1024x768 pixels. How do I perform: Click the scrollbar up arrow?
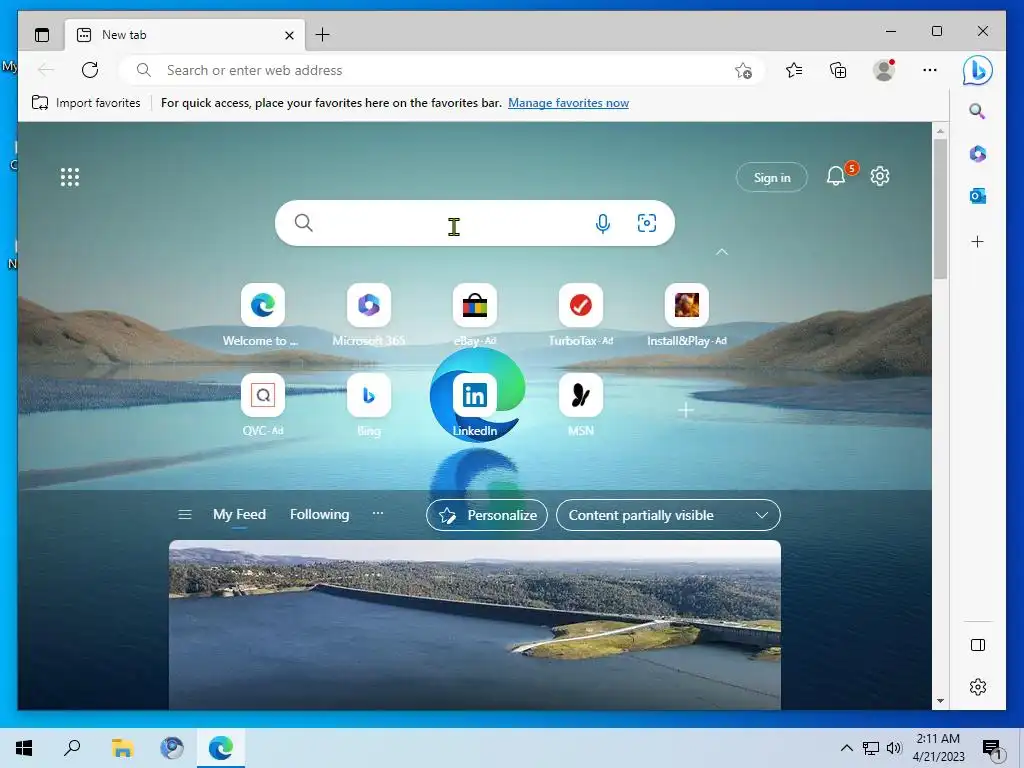pyautogui.click(x=940, y=131)
